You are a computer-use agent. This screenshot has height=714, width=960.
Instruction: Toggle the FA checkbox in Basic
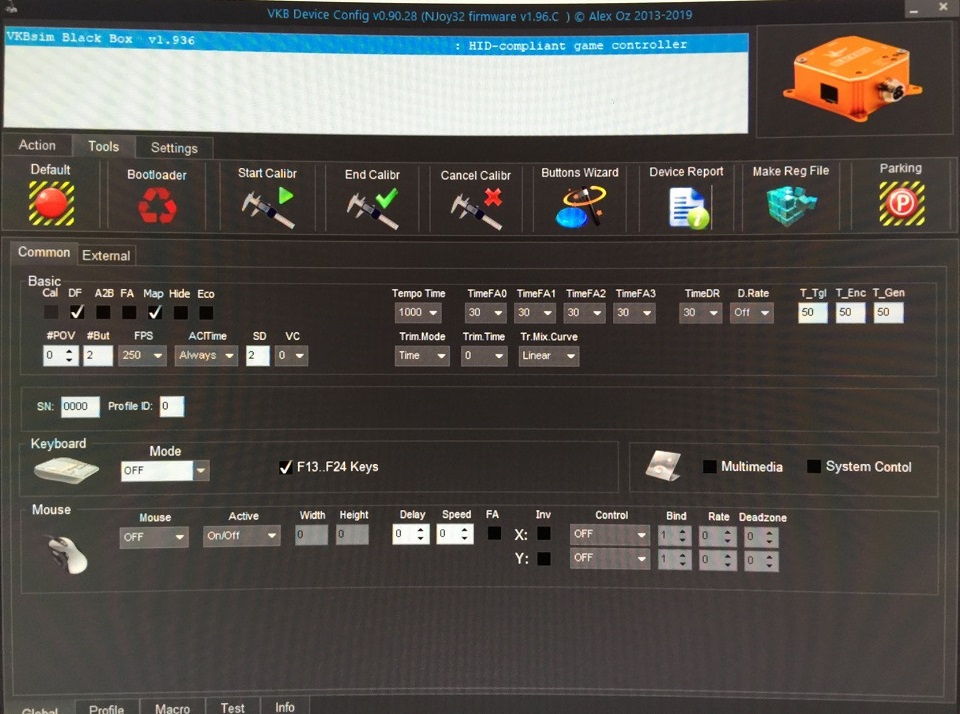[129, 312]
